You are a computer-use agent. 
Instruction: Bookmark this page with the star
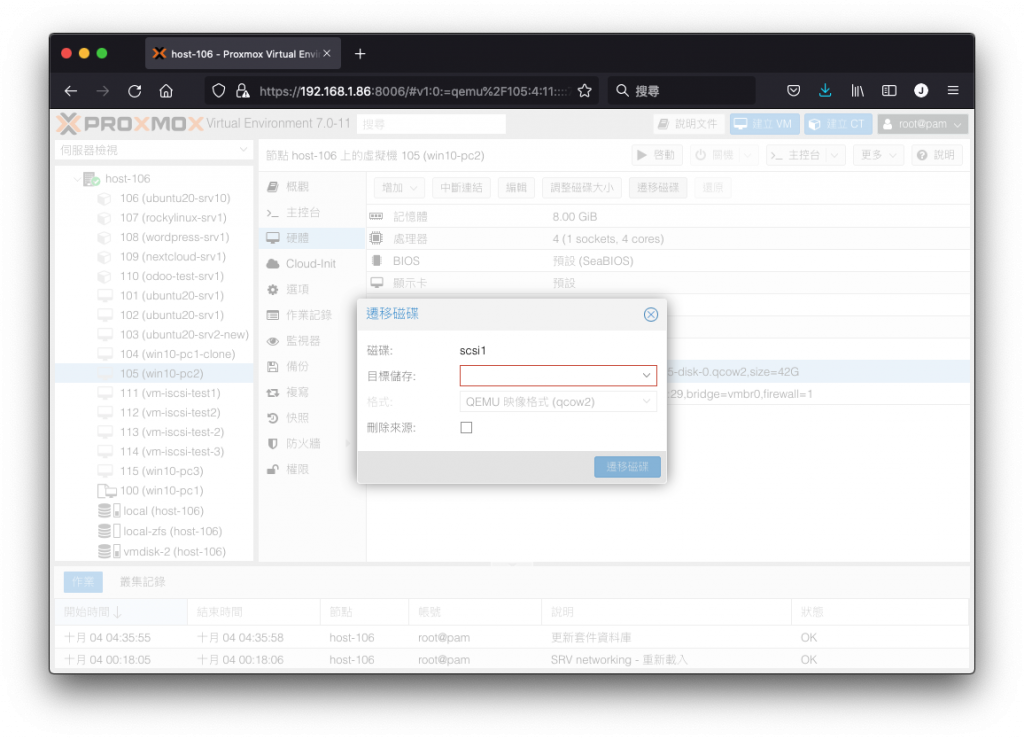584,91
